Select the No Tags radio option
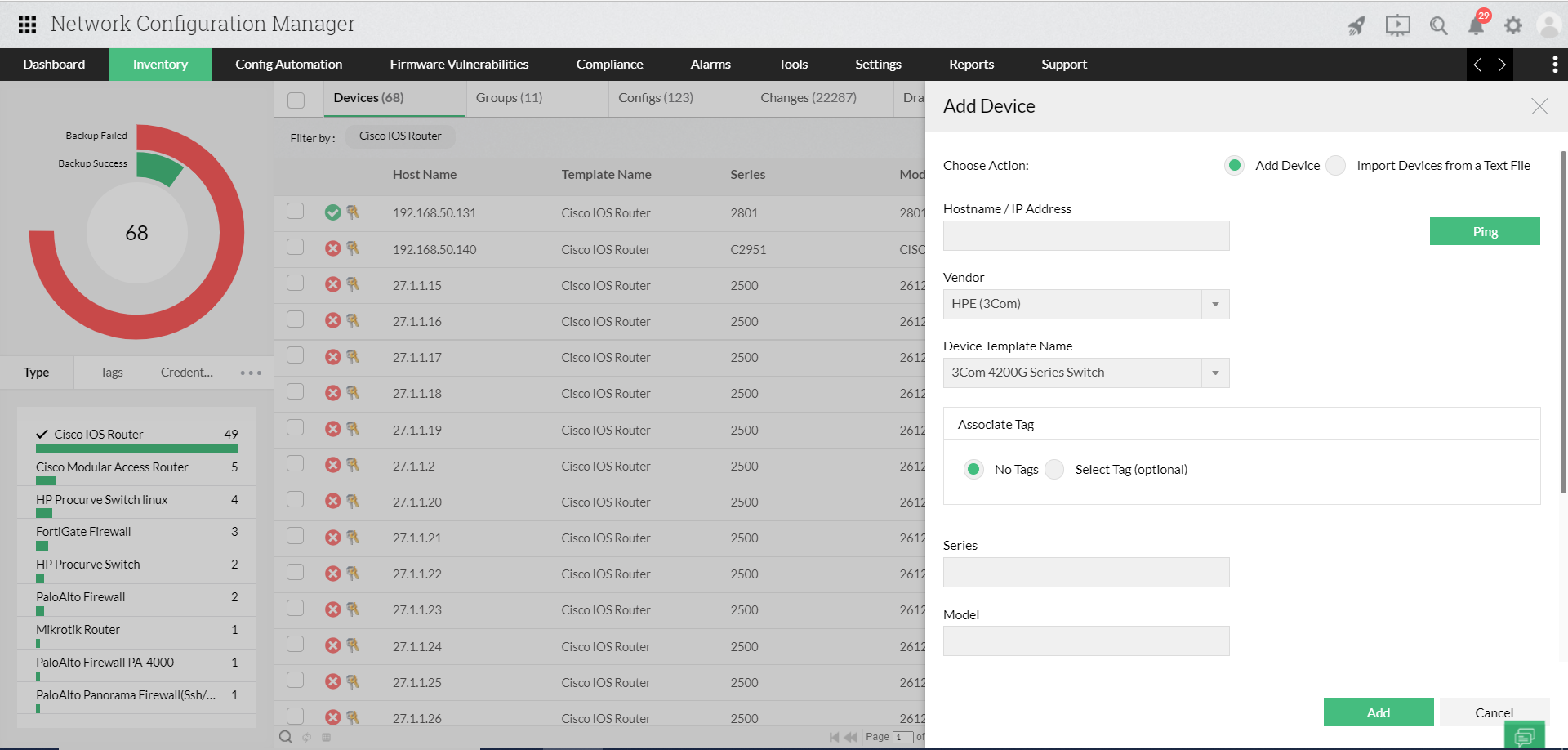 [x=973, y=469]
